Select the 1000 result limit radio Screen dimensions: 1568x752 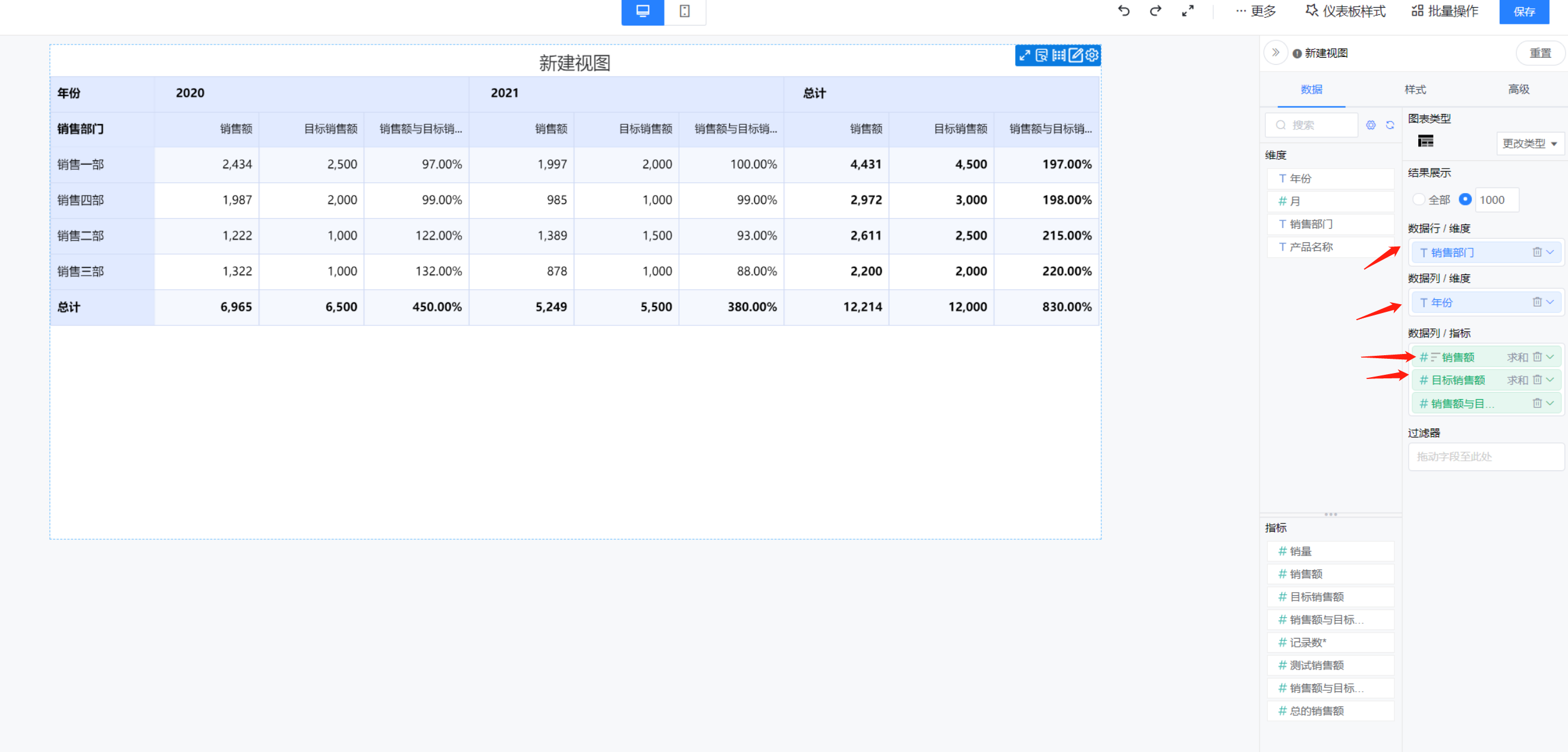pyautogui.click(x=1465, y=200)
